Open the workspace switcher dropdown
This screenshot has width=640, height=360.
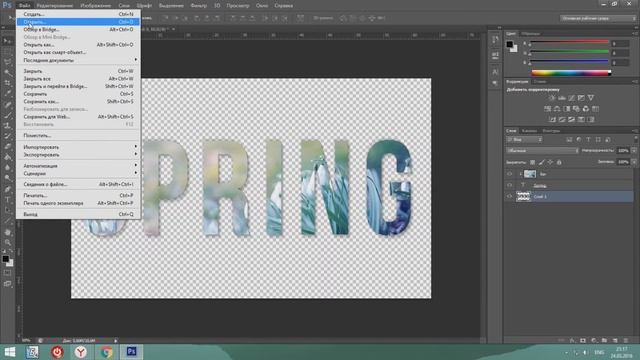pyautogui.click(x=598, y=18)
